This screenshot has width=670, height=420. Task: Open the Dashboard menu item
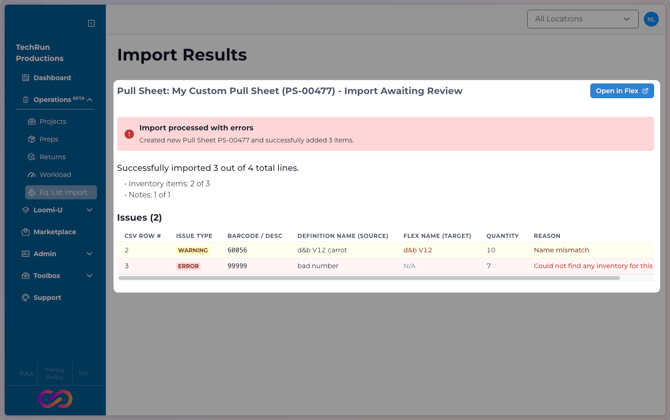pyautogui.click(x=52, y=78)
